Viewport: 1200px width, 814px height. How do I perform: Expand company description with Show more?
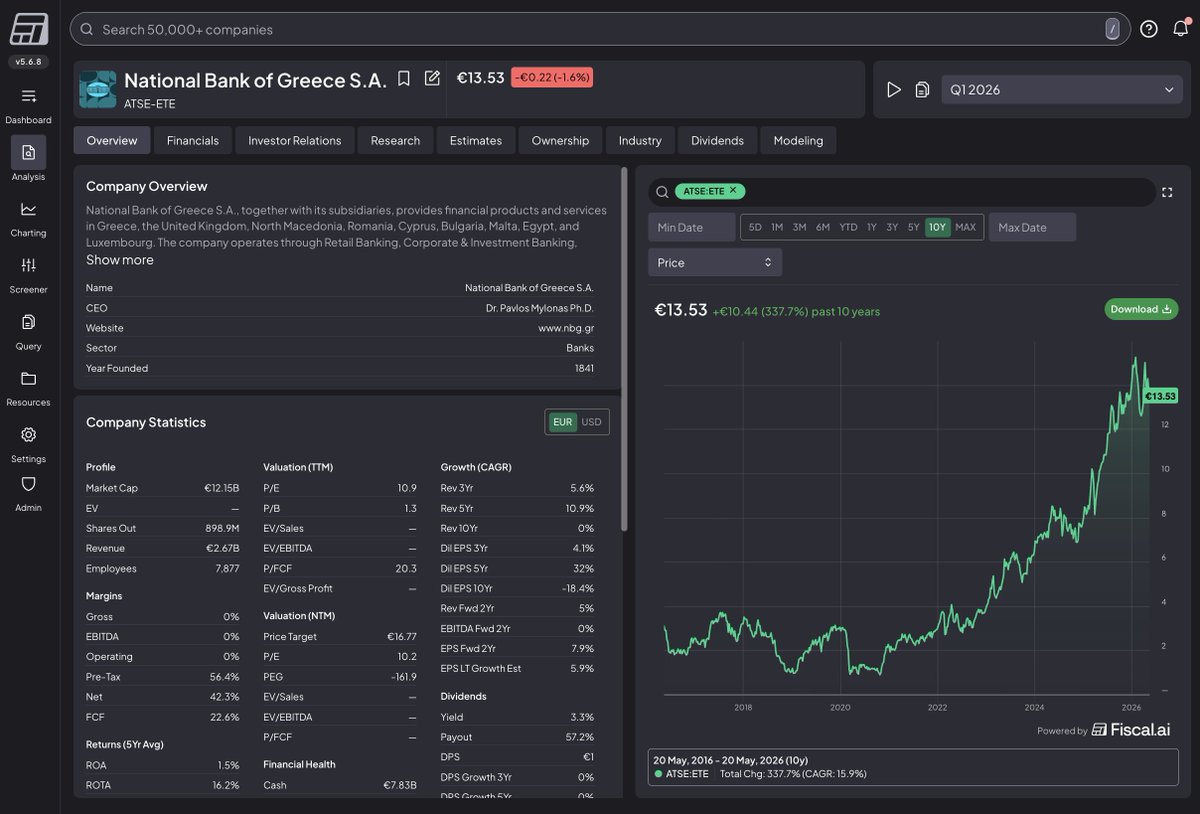pyautogui.click(x=120, y=260)
